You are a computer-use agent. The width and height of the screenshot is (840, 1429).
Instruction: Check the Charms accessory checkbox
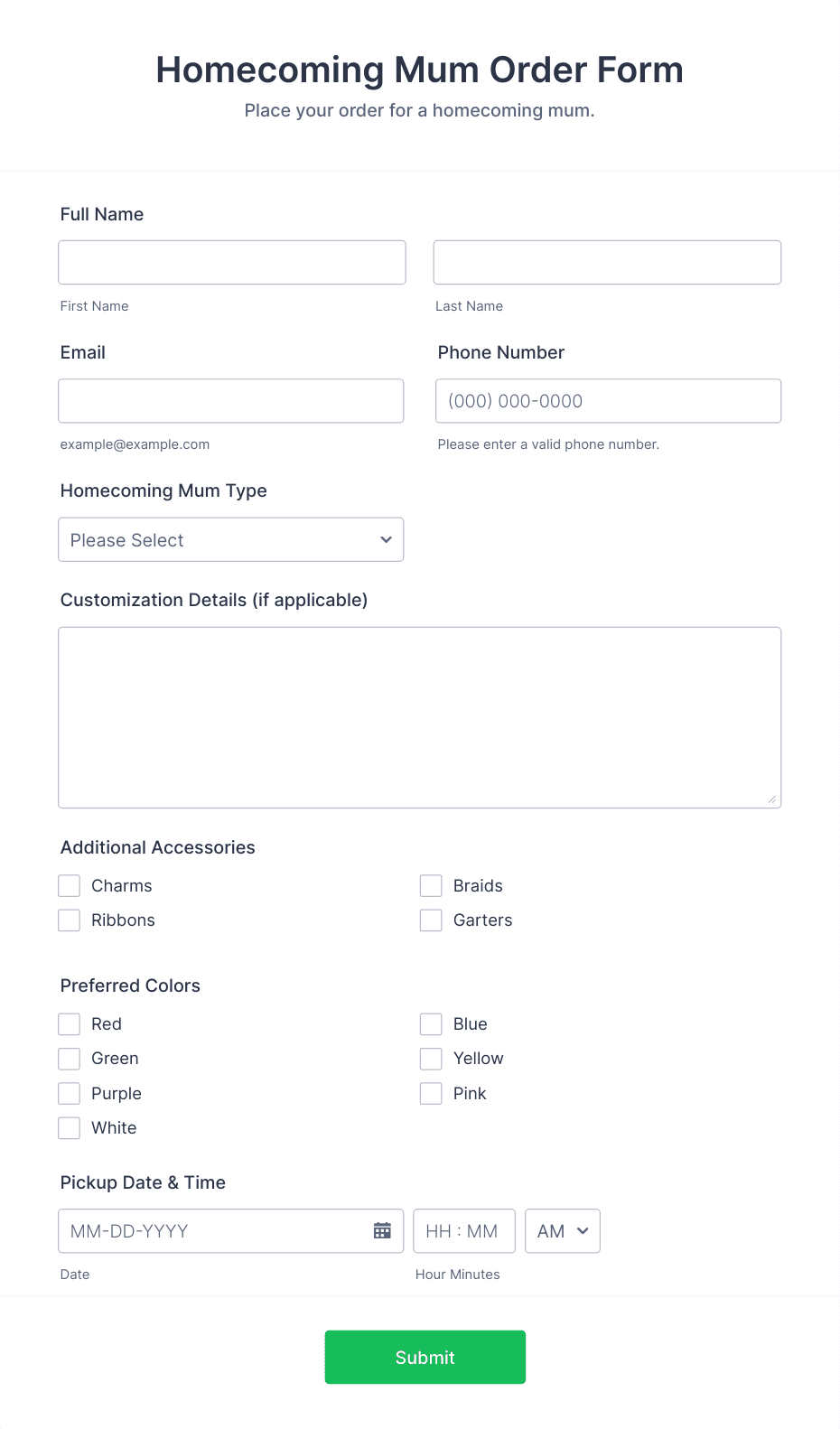(70, 885)
